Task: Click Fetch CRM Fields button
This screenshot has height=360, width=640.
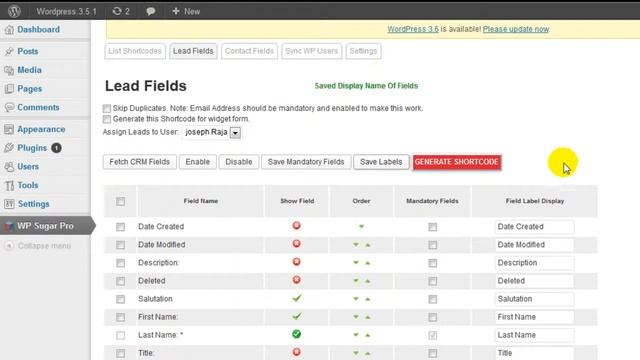Action: point(140,162)
